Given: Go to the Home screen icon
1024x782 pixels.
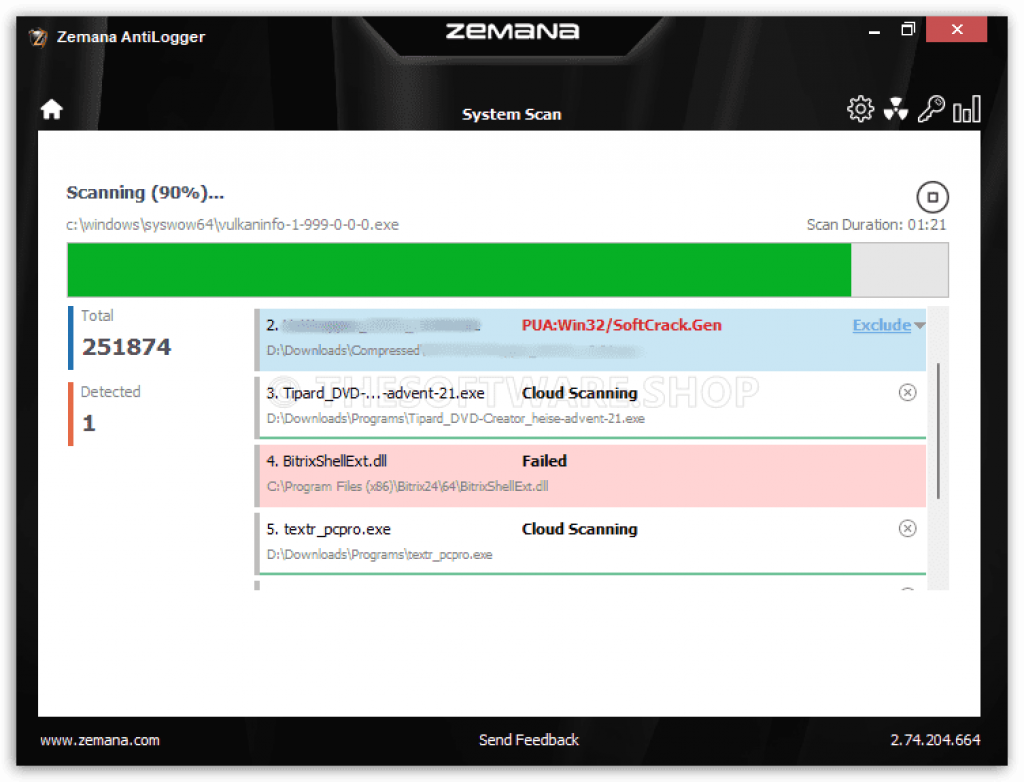Looking at the screenshot, I should point(52,109).
